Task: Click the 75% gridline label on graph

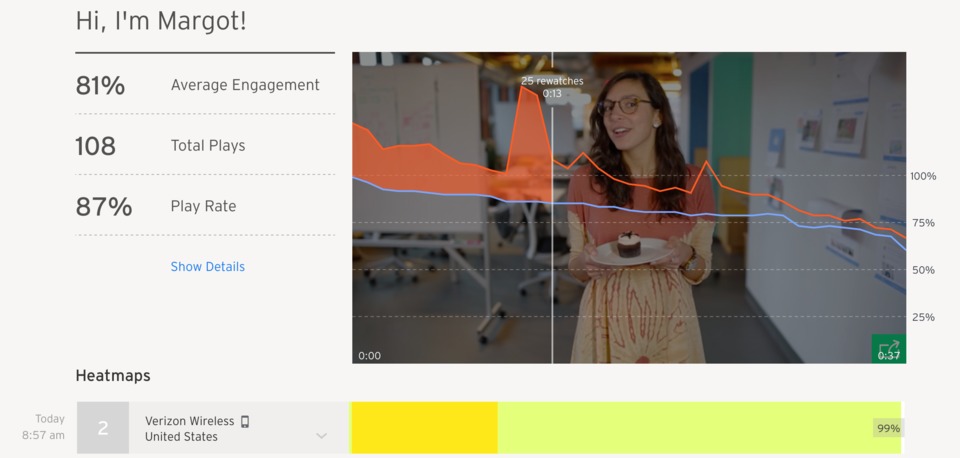Action: click(924, 223)
